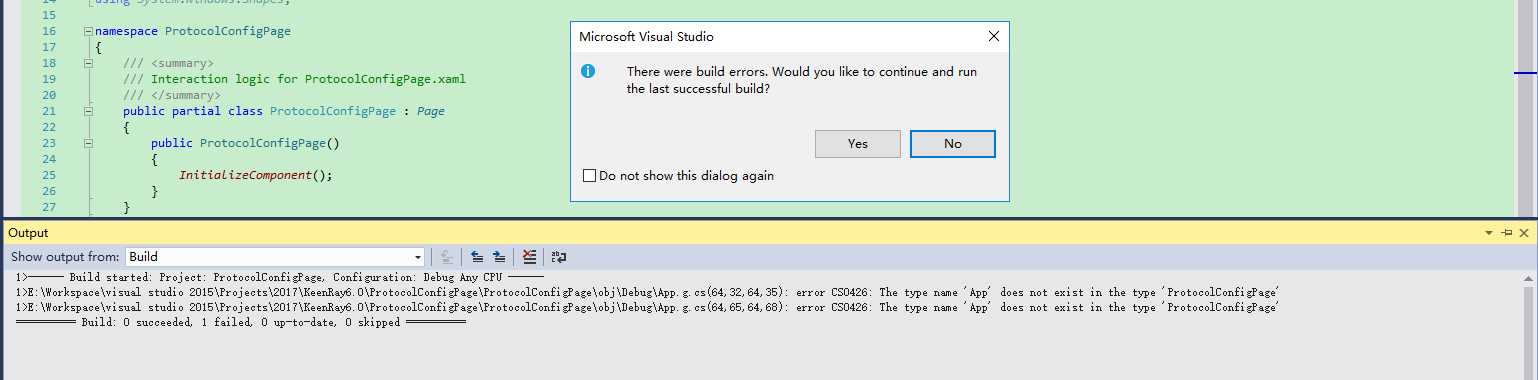
Task: Toggle word wrap in Output panel
Action: pyautogui.click(x=559, y=257)
